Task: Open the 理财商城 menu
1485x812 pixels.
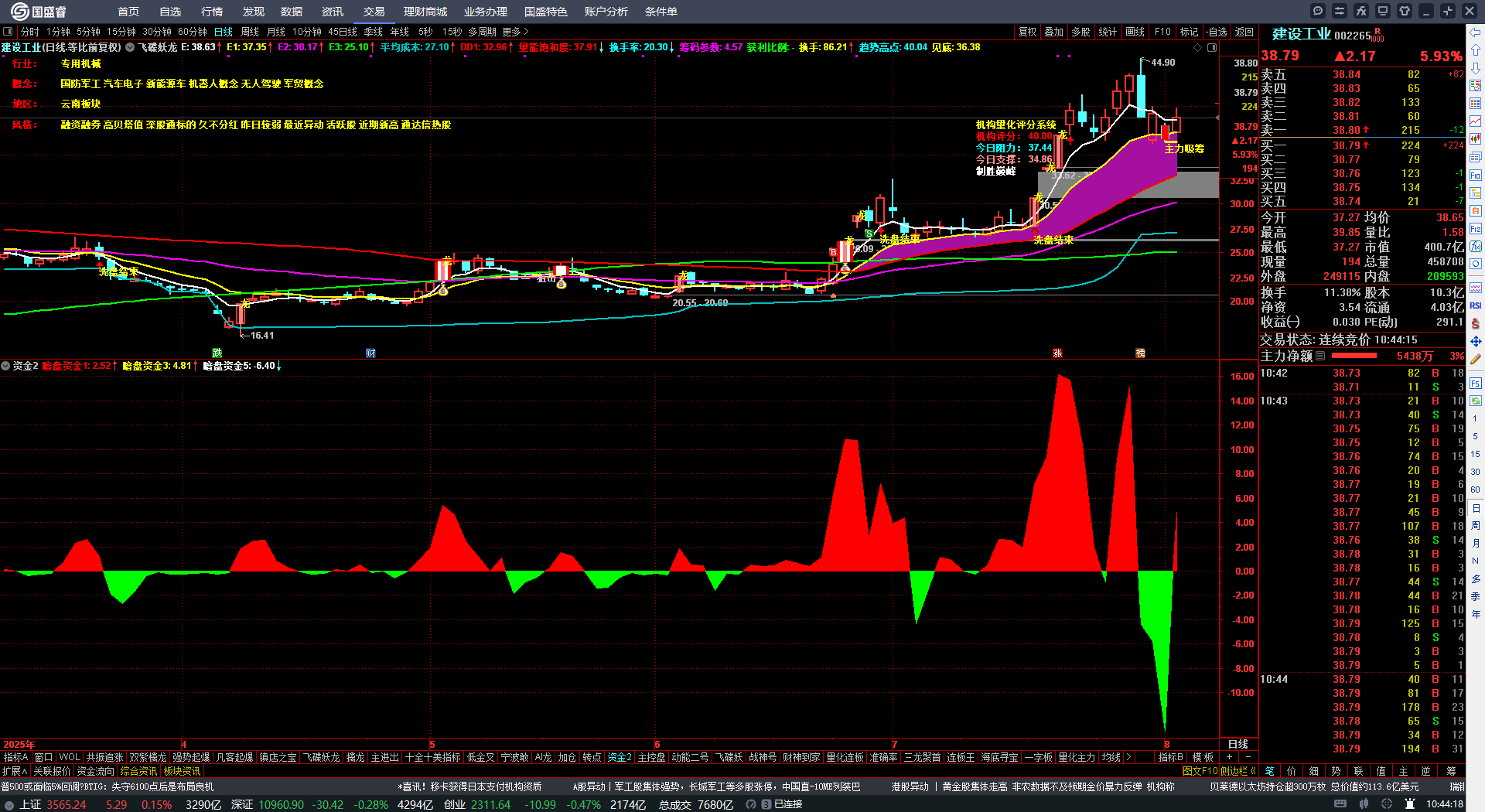Action: 425,12
